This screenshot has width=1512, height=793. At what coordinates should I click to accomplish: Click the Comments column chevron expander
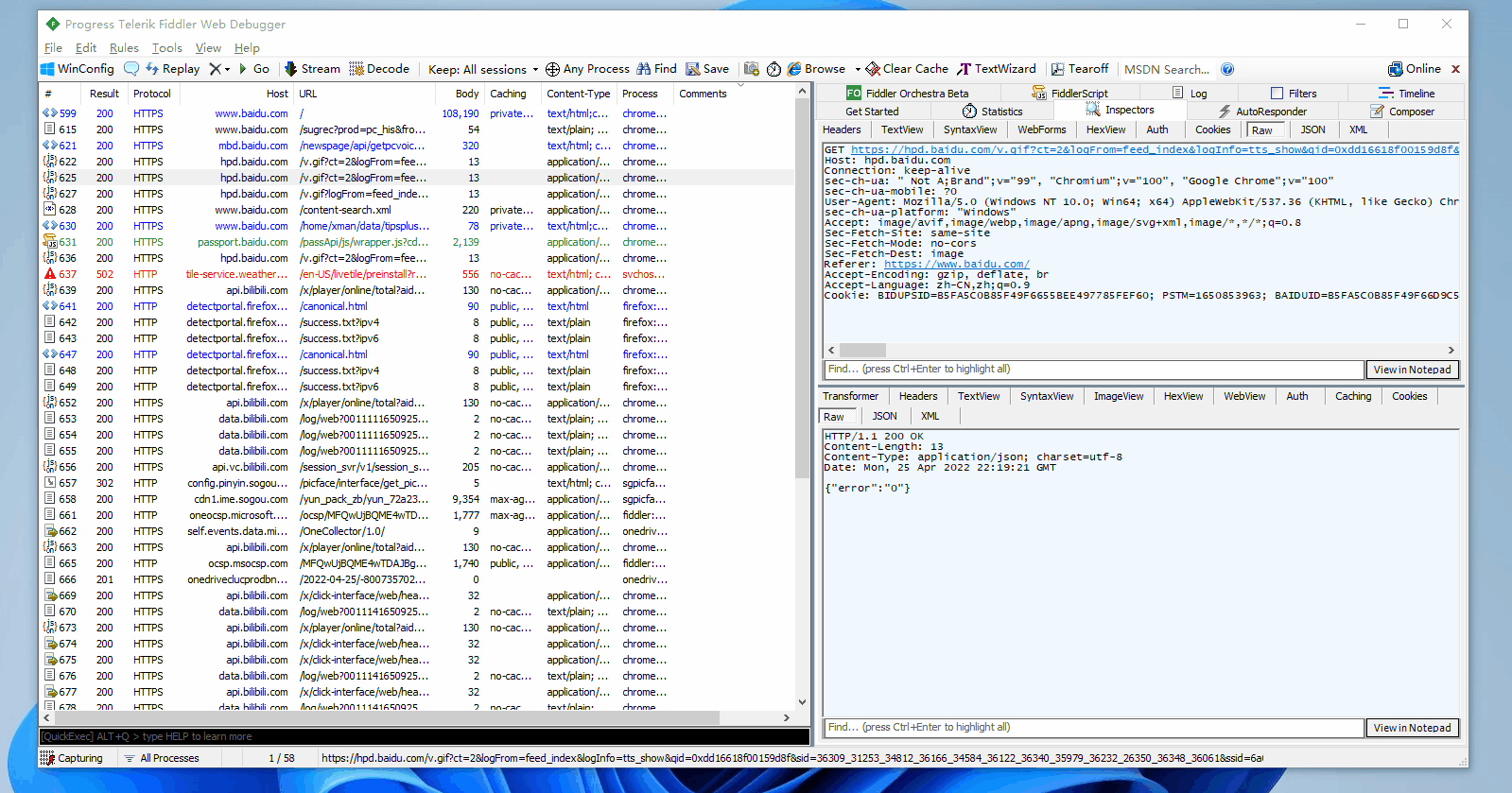coord(740,86)
